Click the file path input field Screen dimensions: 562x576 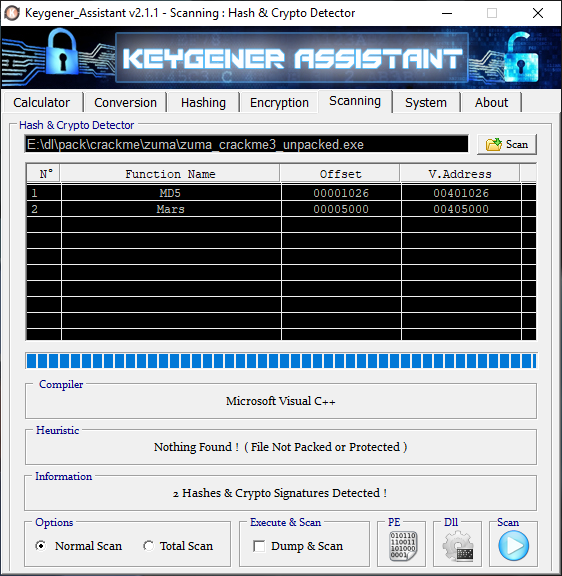click(x=246, y=144)
